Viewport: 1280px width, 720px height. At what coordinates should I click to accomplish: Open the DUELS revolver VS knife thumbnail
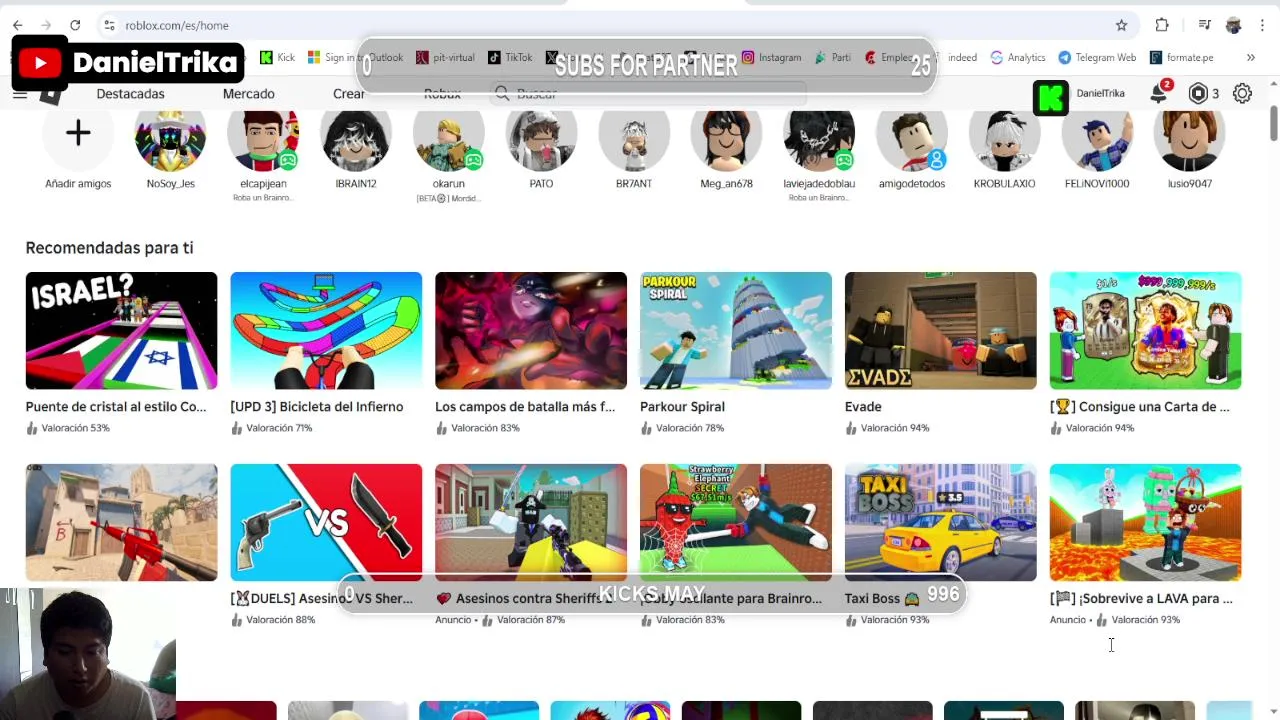click(x=326, y=522)
